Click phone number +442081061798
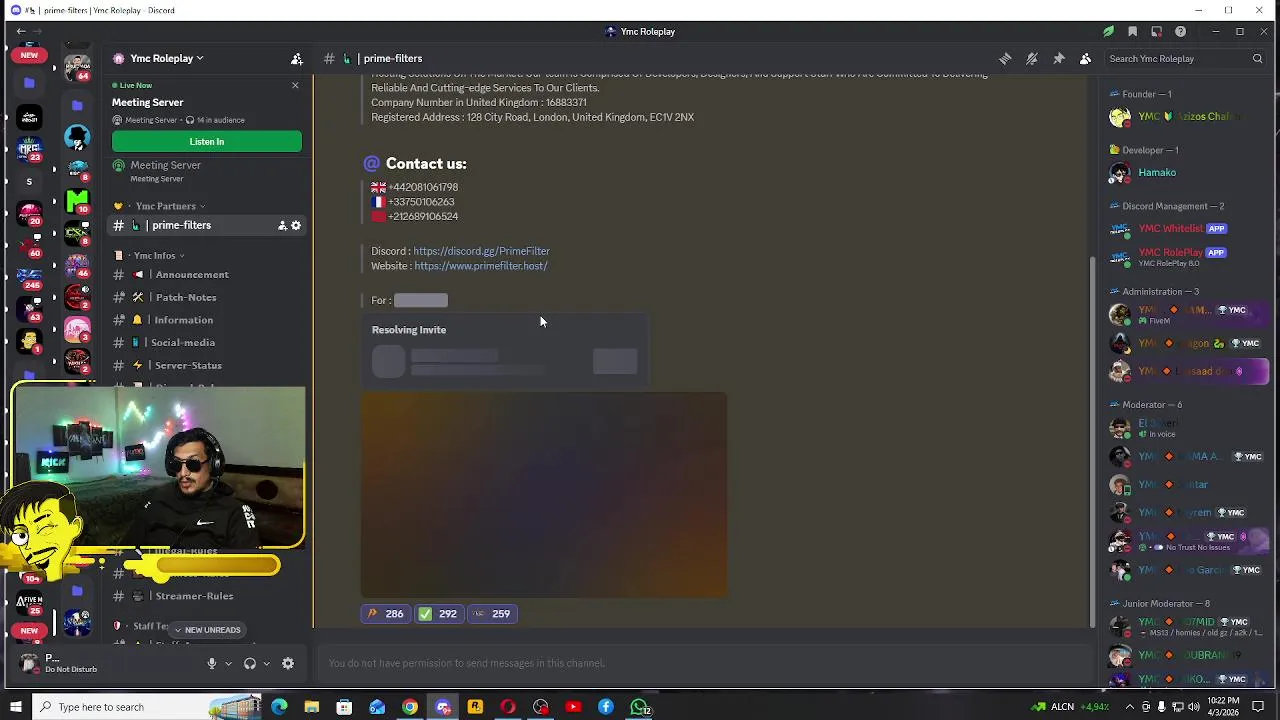The width and height of the screenshot is (1280, 720). click(423, 187)
